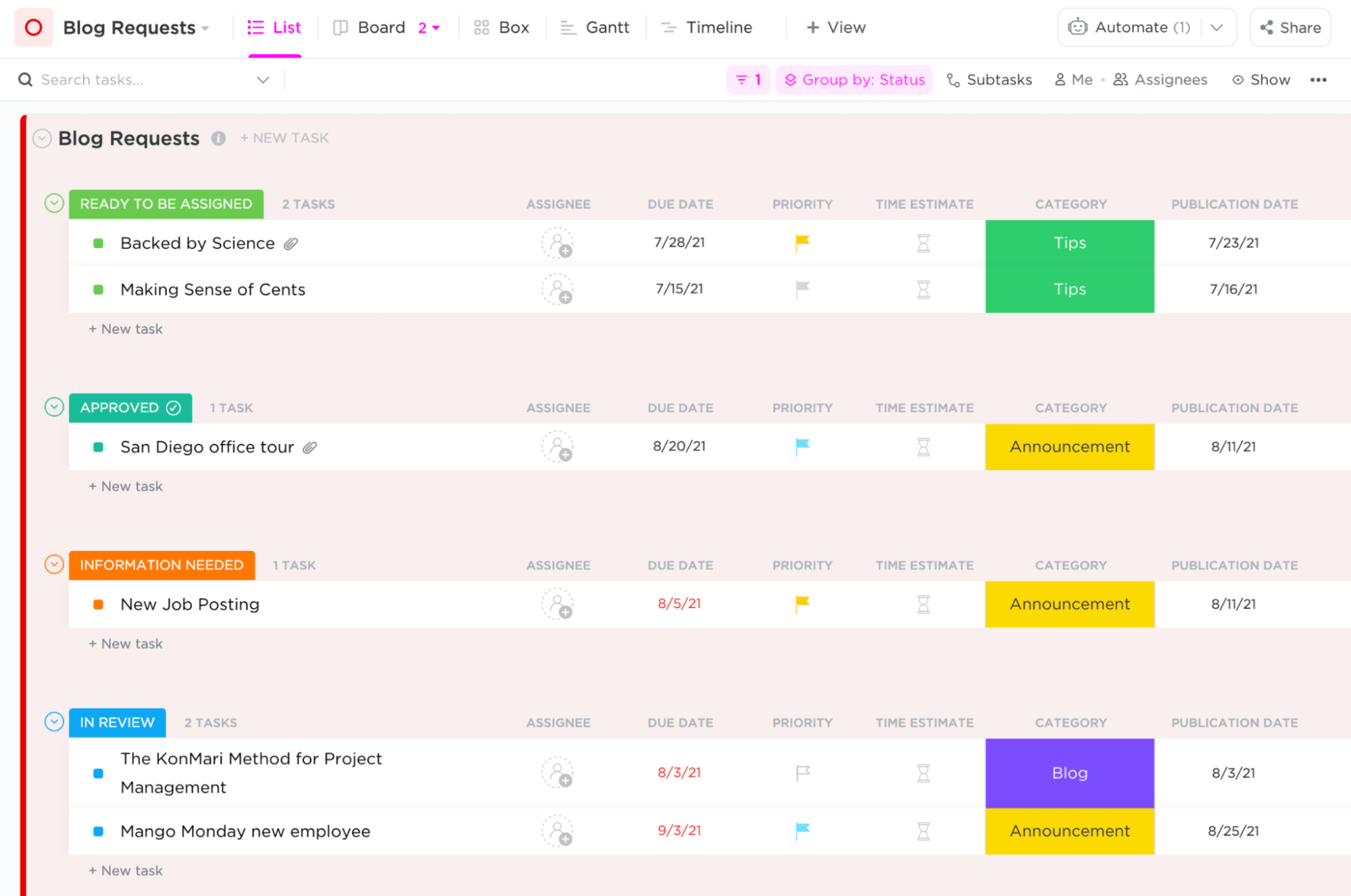The height and width of the screenshot is (896, 1351).
Task: Click the filter icon showing count 1
Action: point(747,79)
